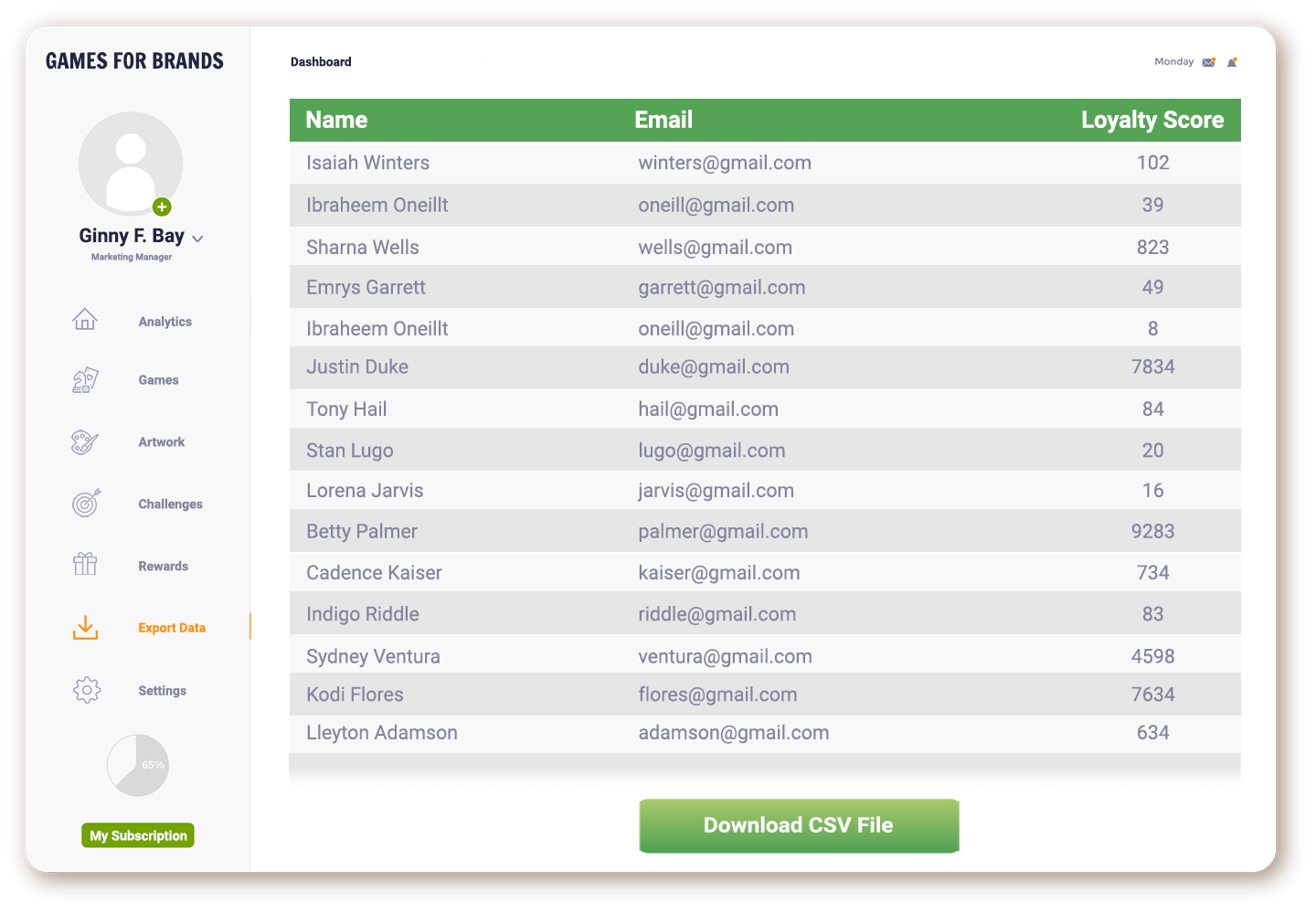The height and width of the screenshot is (913, 1316).
Task: Check the notification bell icon
Action: (1232, 62)
